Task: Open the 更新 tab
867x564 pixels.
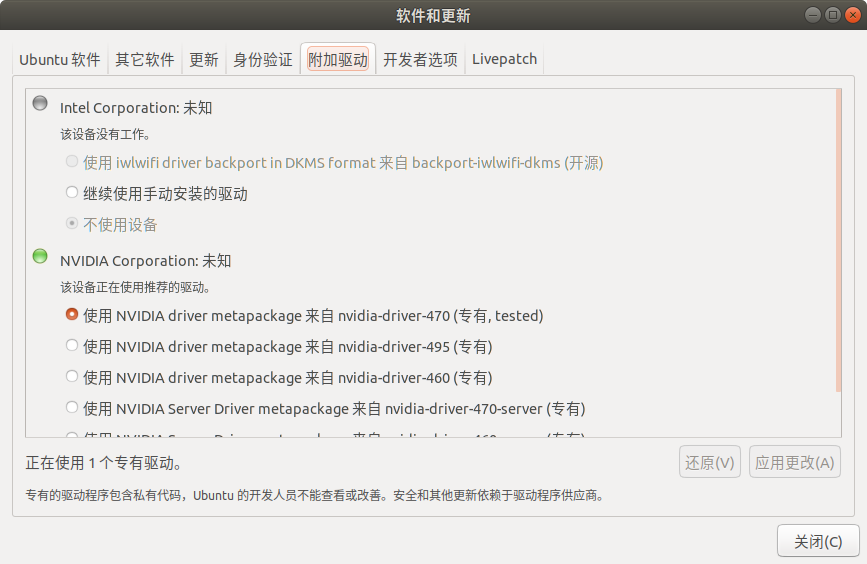Action: click(203, 59)
